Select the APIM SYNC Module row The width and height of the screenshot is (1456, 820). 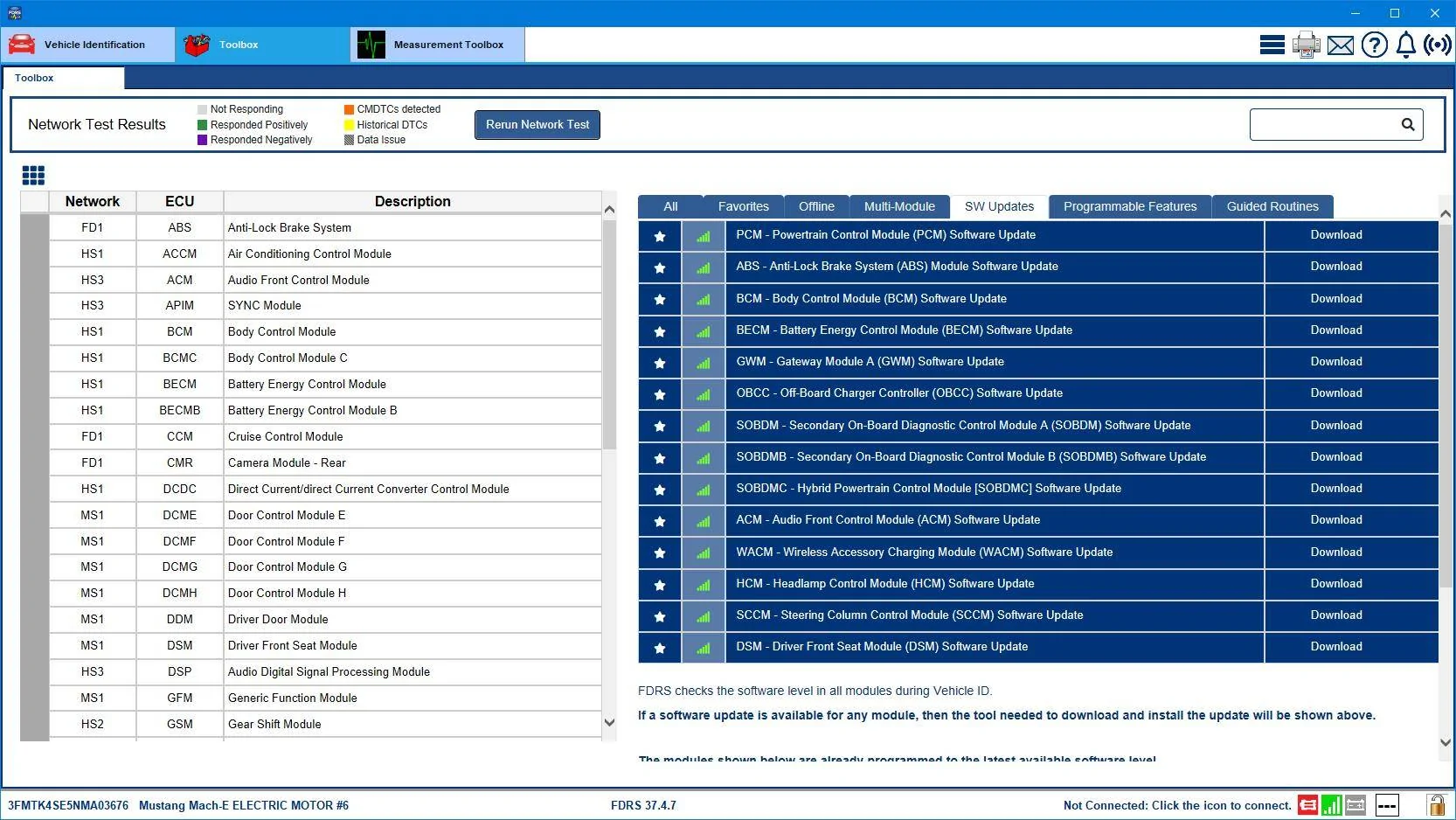(x=325, y=305)
